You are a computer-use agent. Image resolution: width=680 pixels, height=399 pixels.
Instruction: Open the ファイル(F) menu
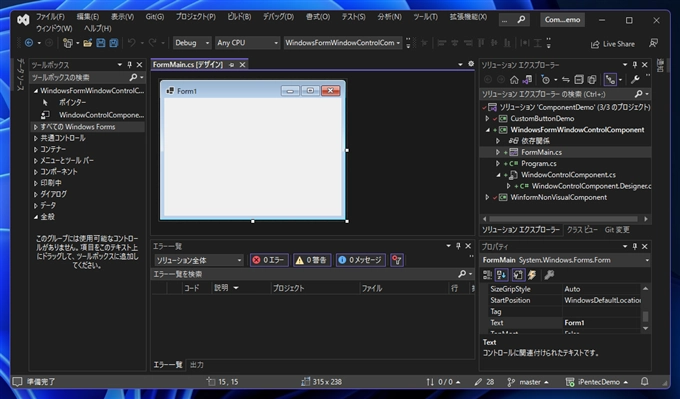[x=50, y=16]
